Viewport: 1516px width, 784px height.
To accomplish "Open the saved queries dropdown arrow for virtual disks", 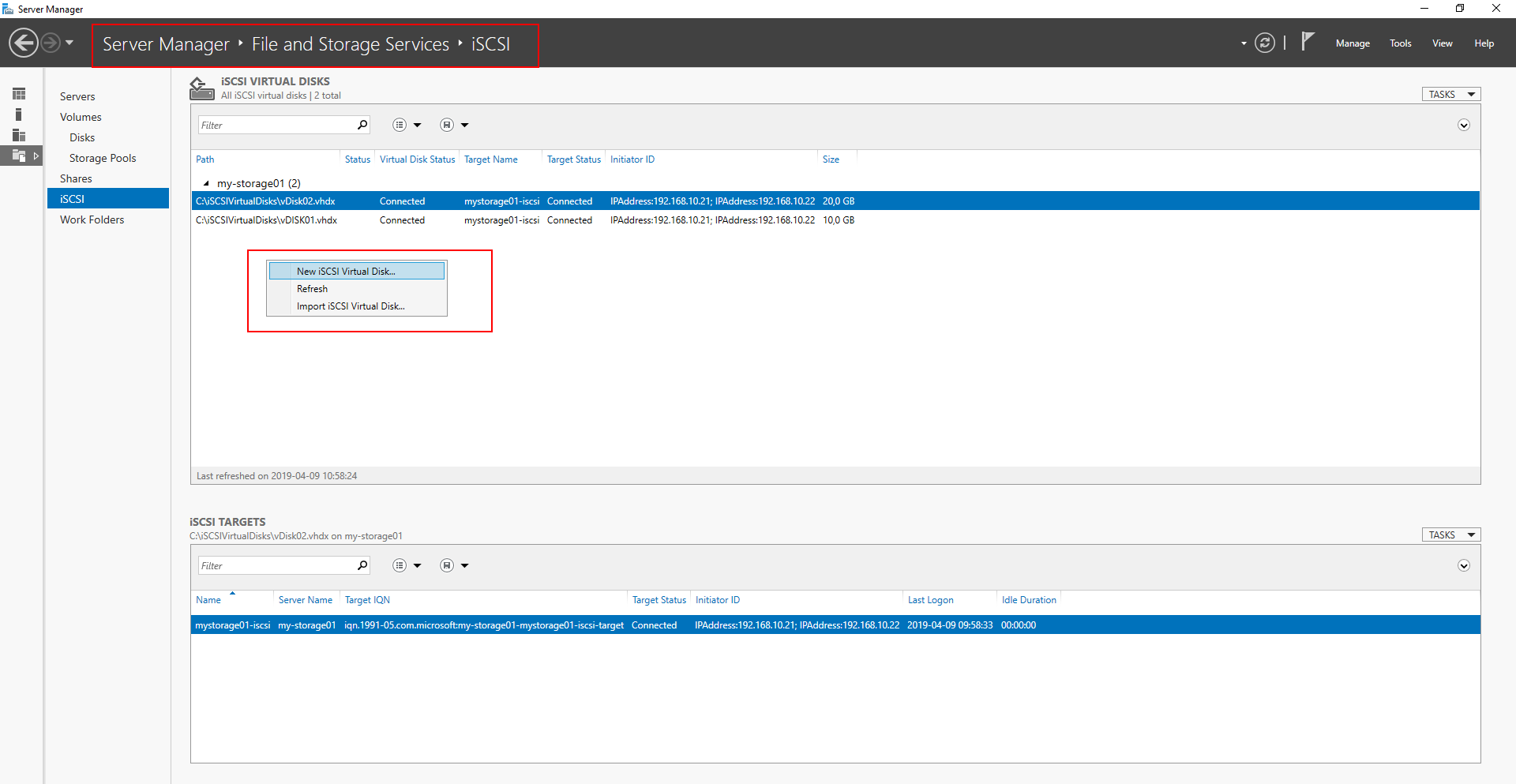I will coord(465,126).
